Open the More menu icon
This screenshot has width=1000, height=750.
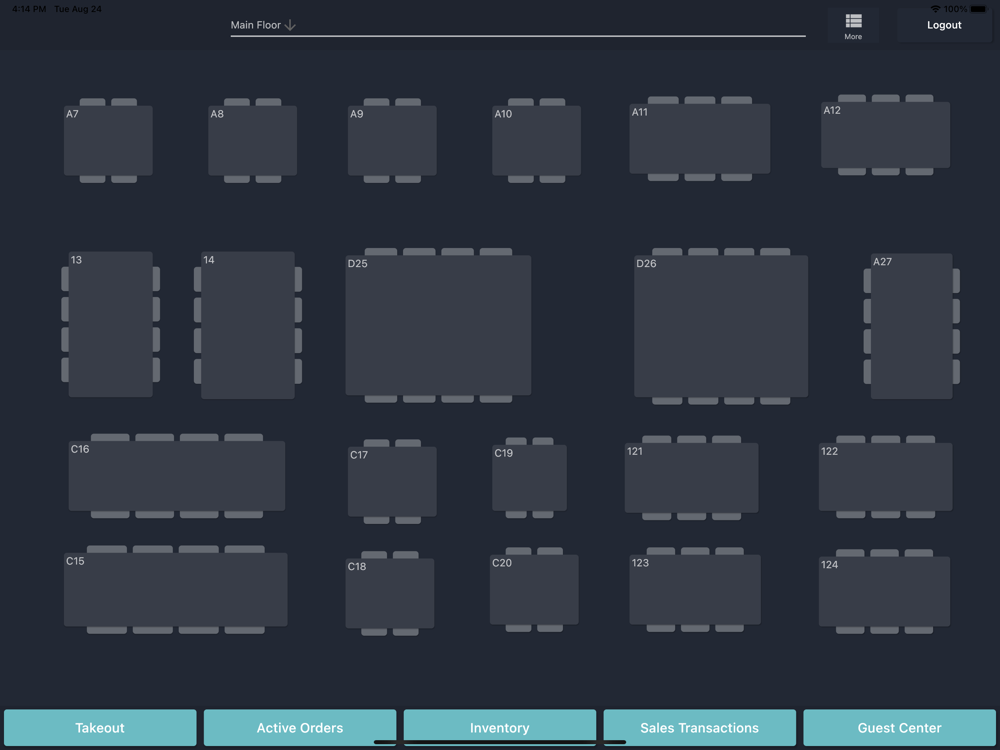[853, 26]
